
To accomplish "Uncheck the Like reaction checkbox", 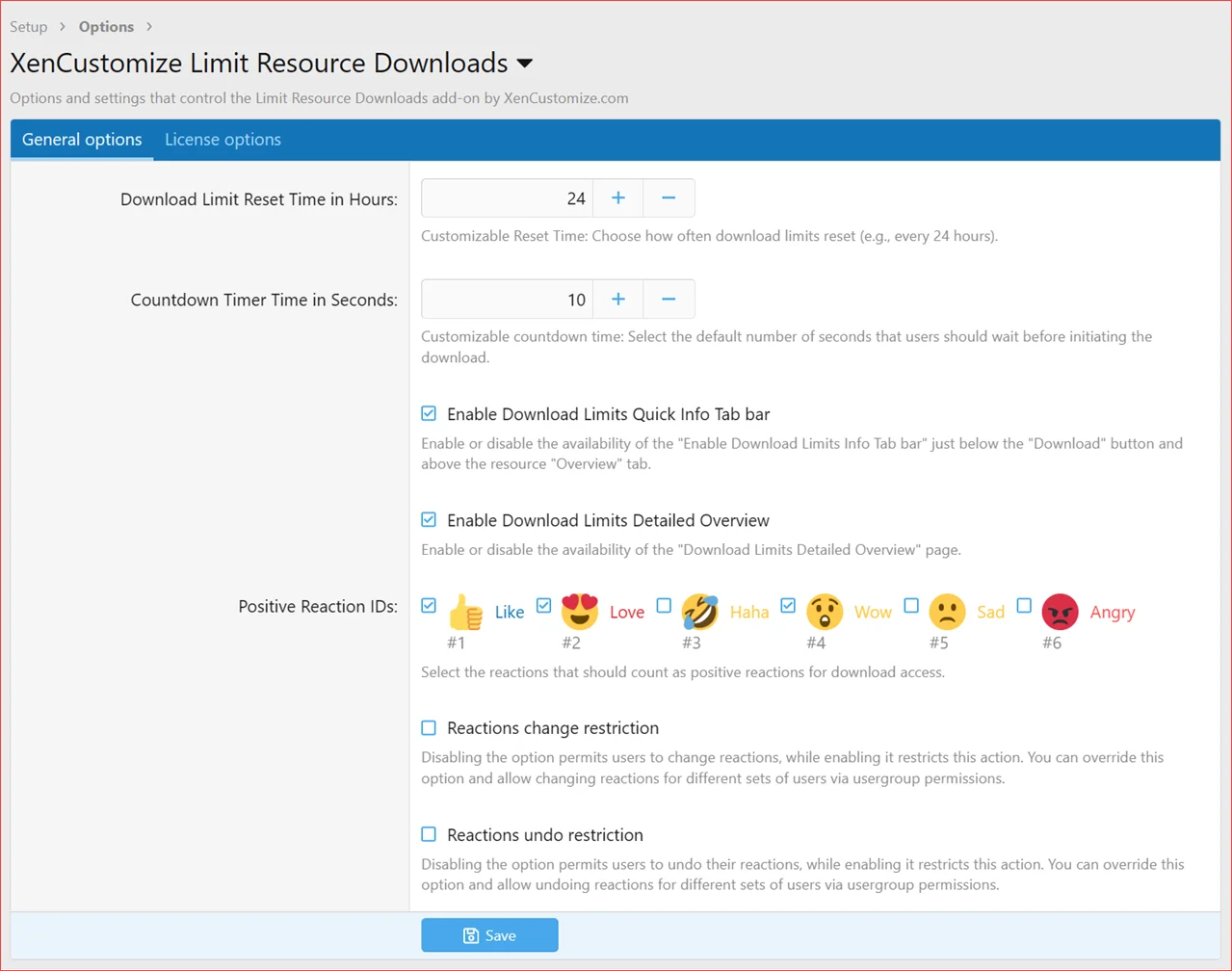I will pos(429,606).
